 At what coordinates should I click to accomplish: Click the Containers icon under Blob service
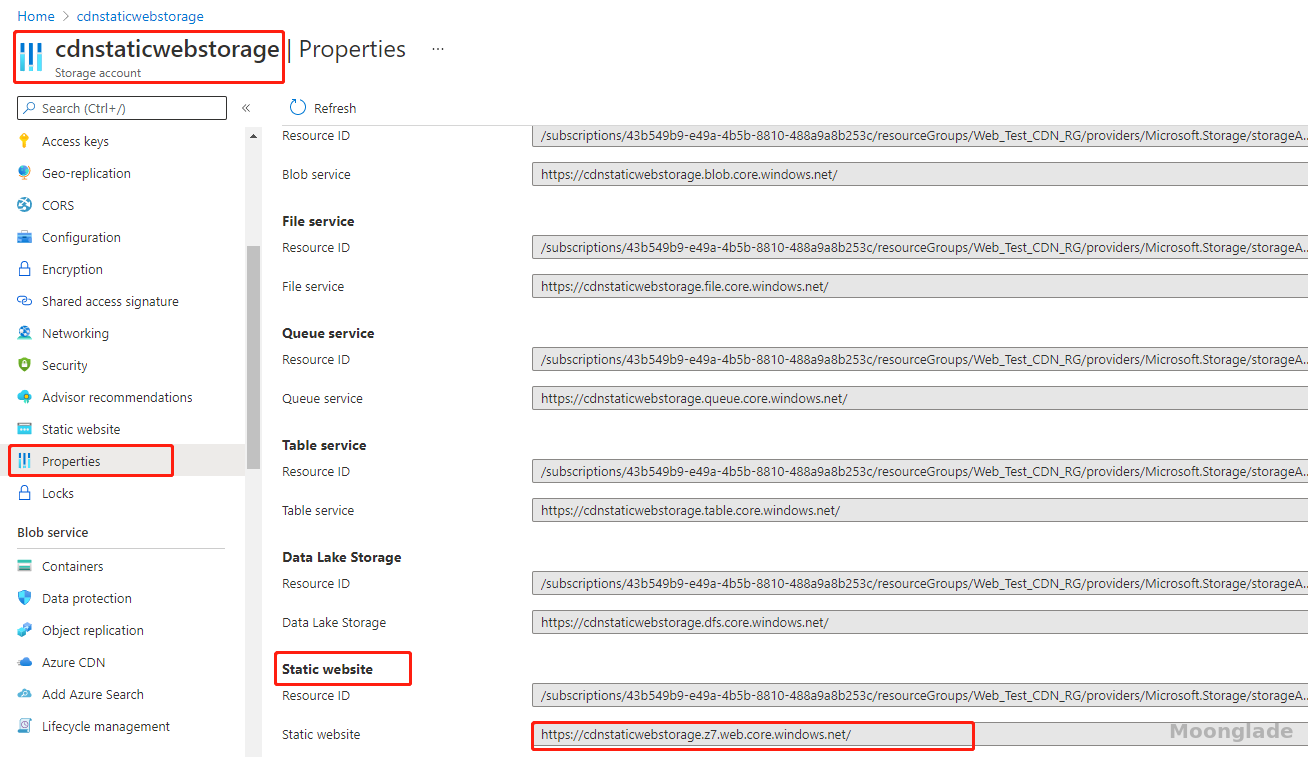tap(25, 566)
